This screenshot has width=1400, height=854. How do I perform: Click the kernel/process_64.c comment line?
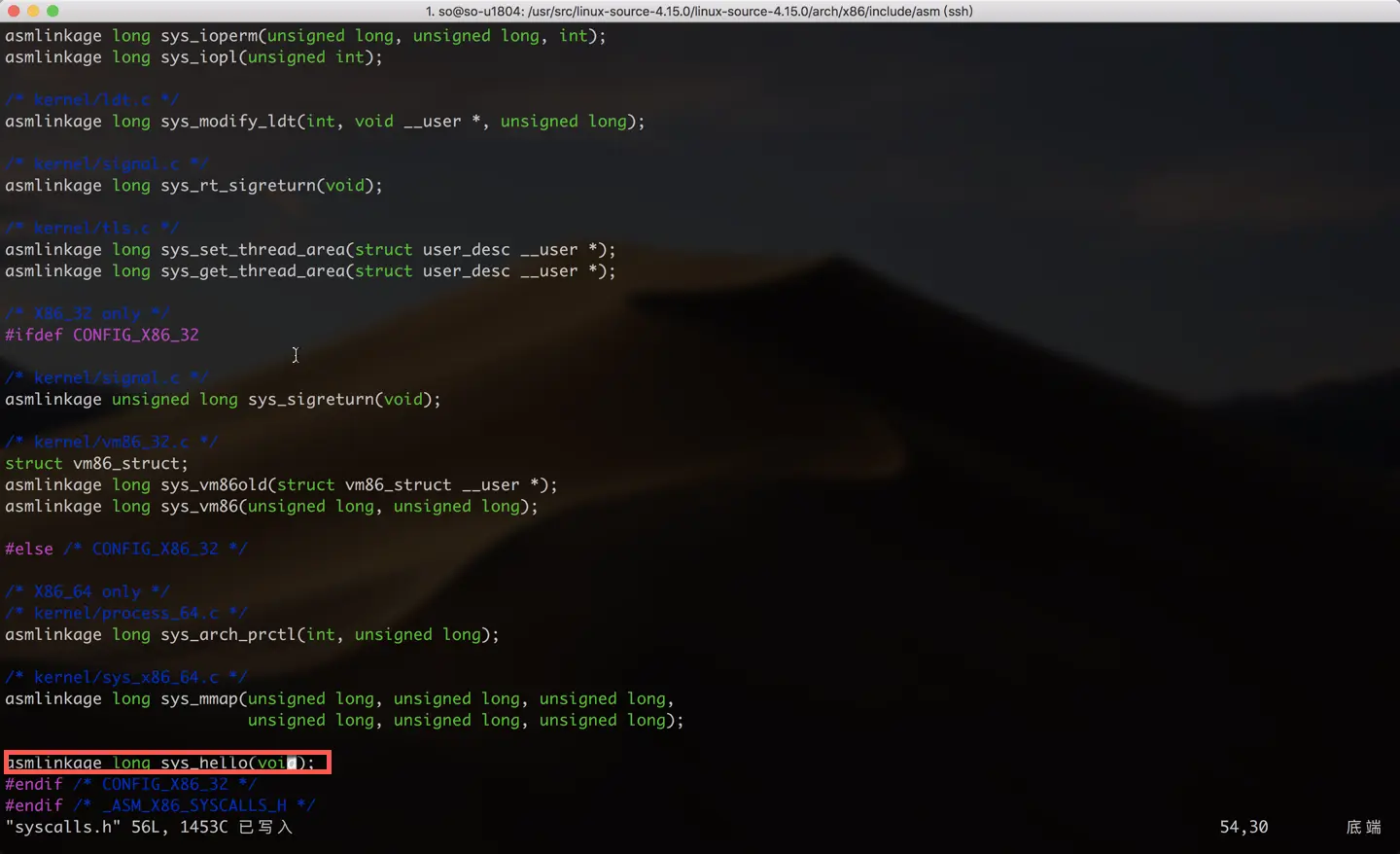(126, 614)
